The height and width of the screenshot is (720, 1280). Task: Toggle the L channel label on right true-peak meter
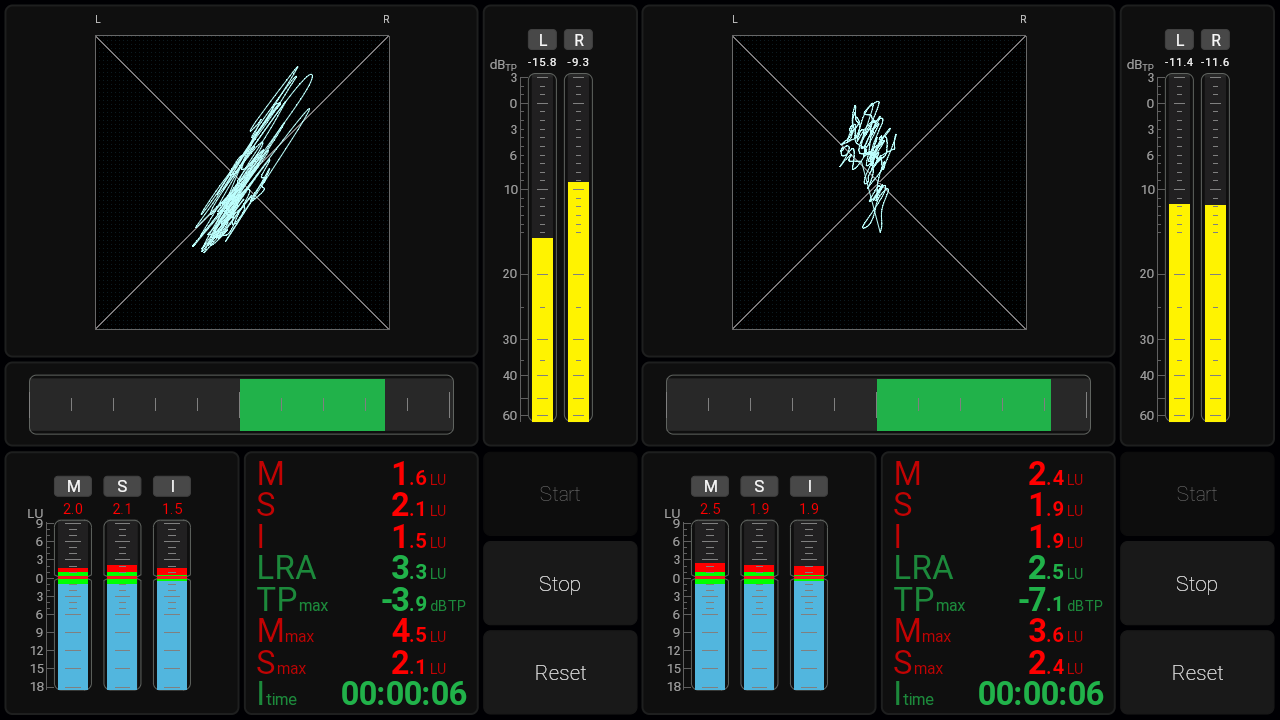point(1179,40)
